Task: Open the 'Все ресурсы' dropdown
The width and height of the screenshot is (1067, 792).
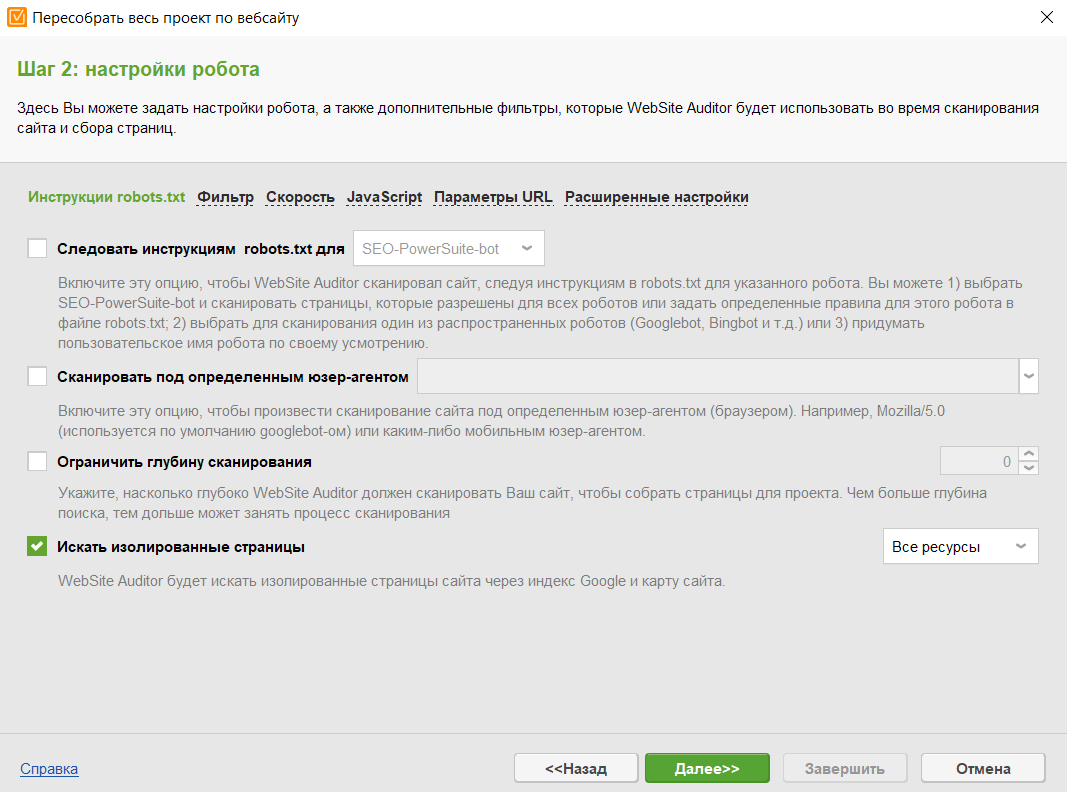Action: tap(961, 546)
